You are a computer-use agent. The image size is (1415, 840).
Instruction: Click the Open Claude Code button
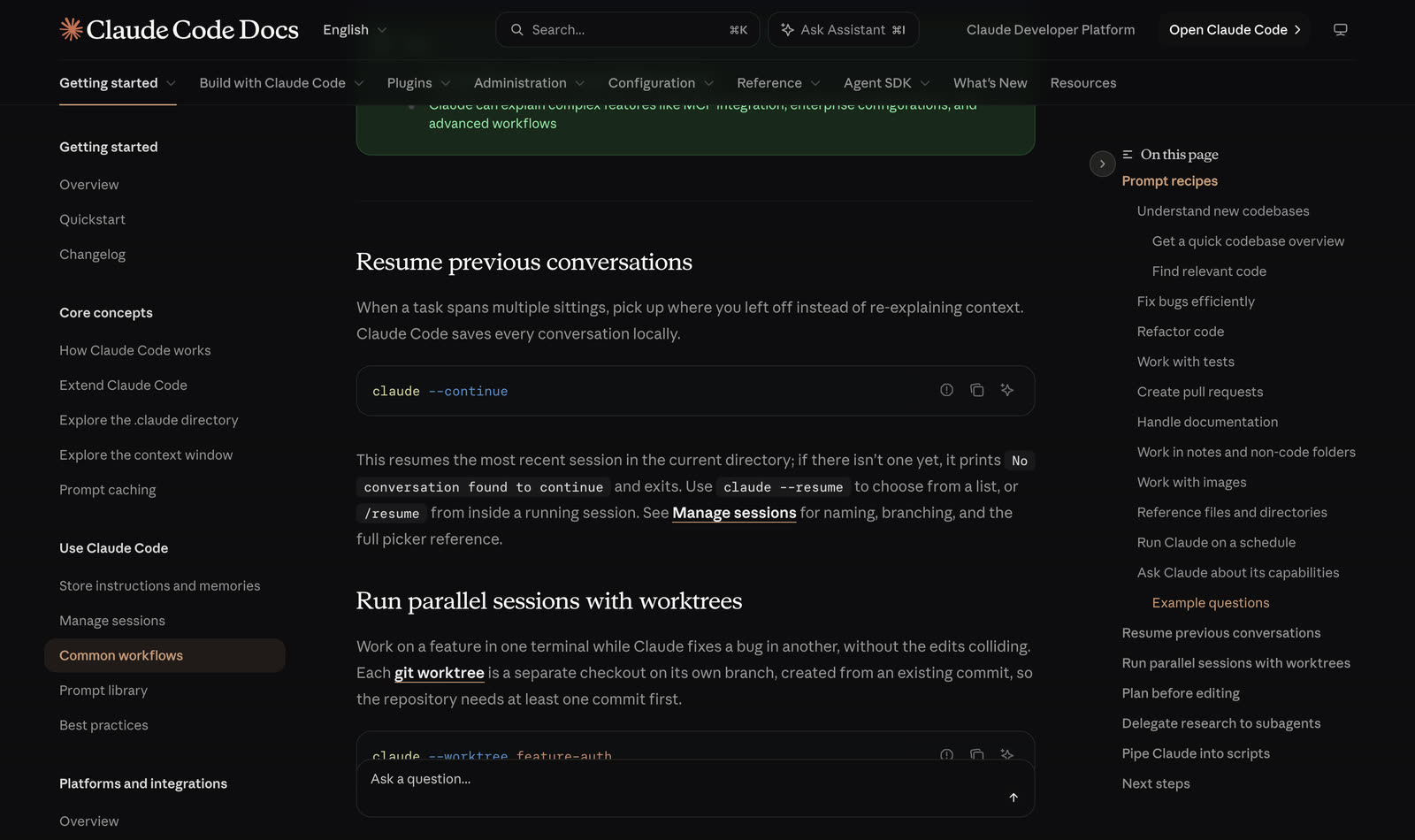coord(1235,30)
